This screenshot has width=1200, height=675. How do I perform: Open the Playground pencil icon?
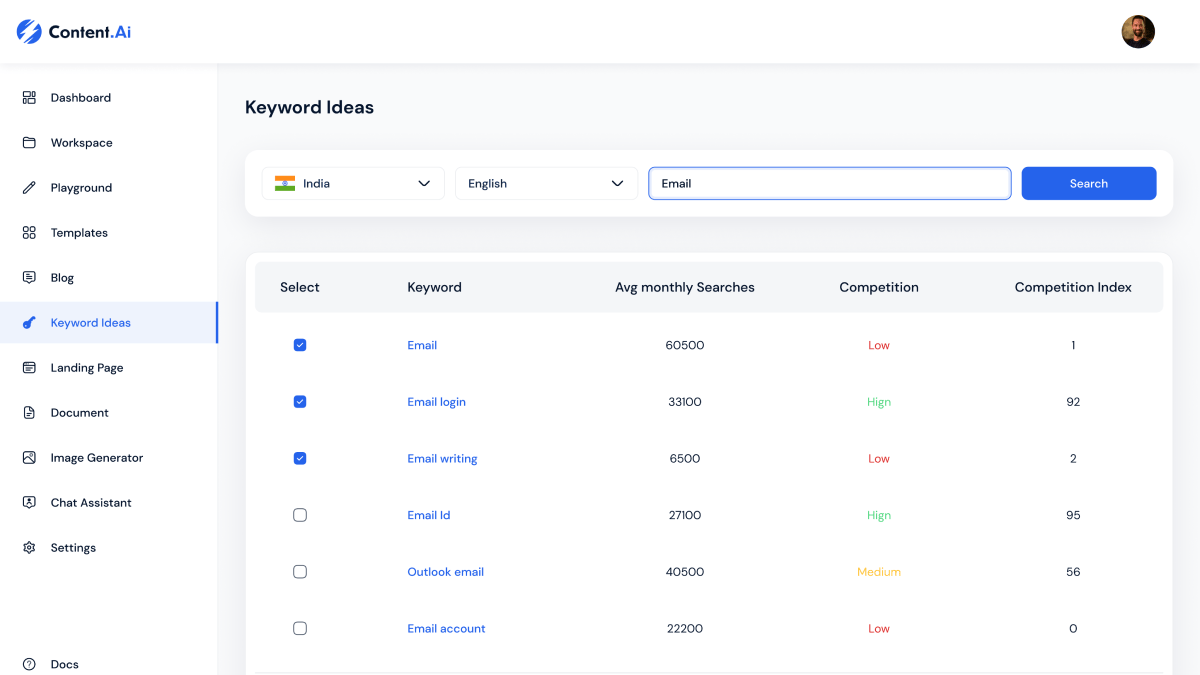[x=28, y=187]
